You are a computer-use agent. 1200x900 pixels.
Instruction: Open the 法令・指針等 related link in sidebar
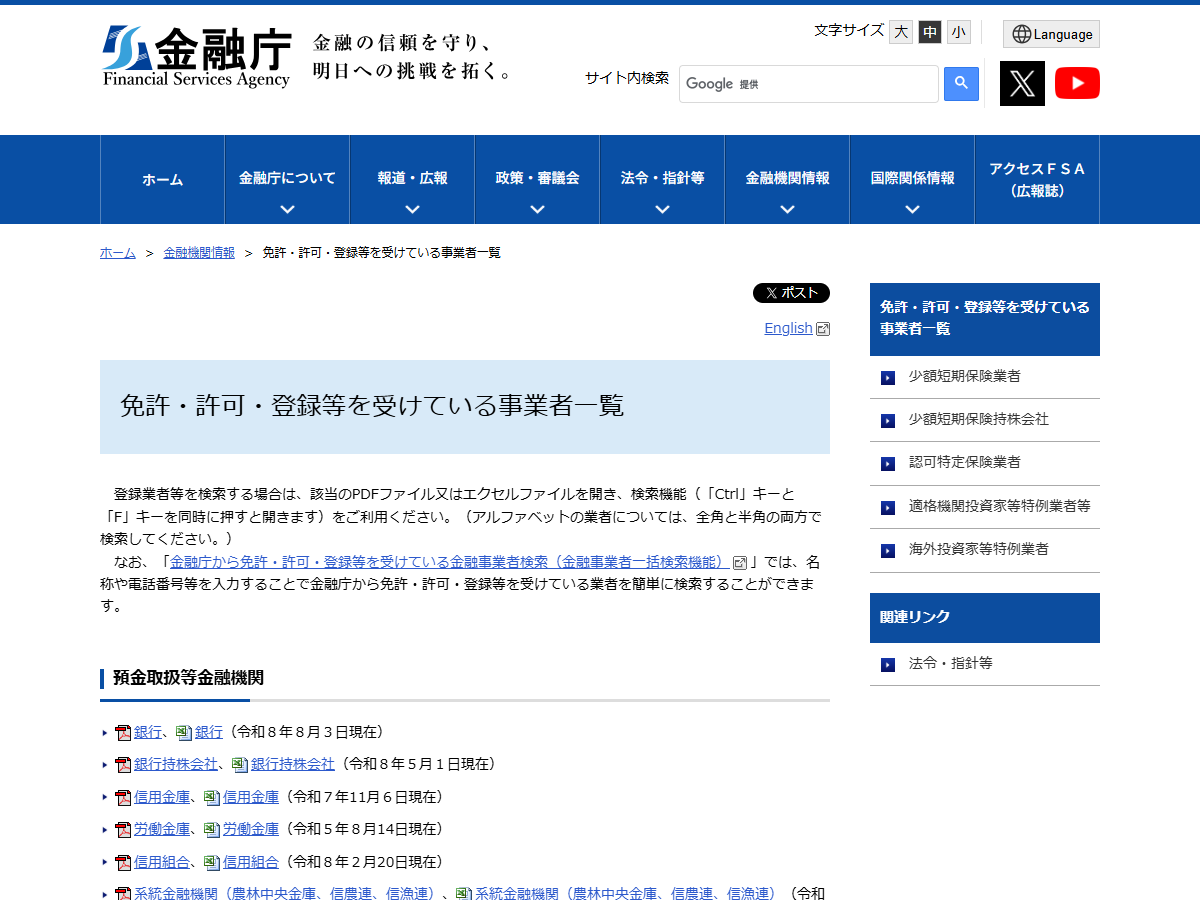[950, 664]
